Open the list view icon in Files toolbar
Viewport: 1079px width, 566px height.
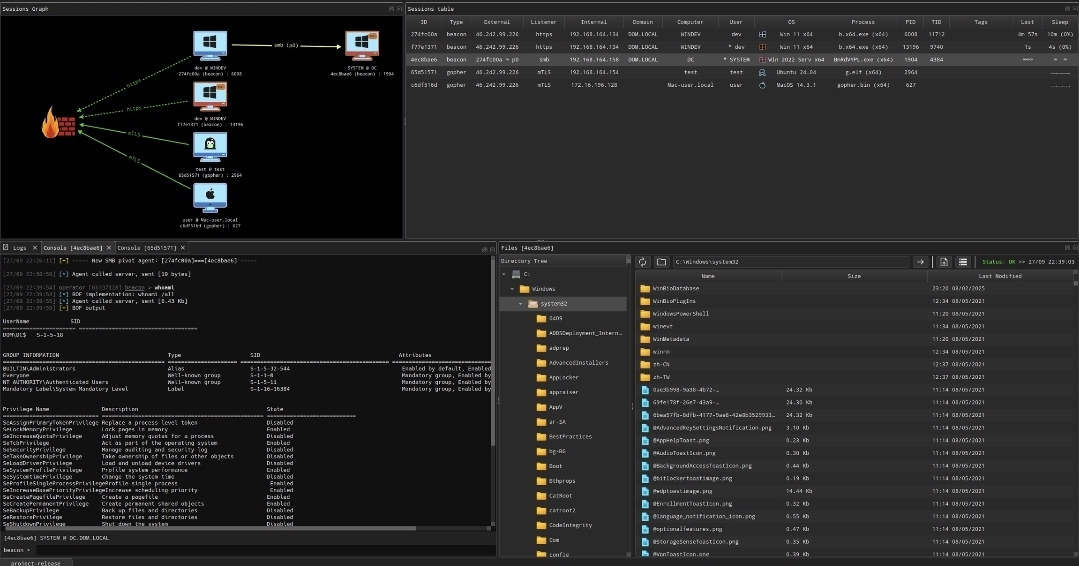pos(962,262)
